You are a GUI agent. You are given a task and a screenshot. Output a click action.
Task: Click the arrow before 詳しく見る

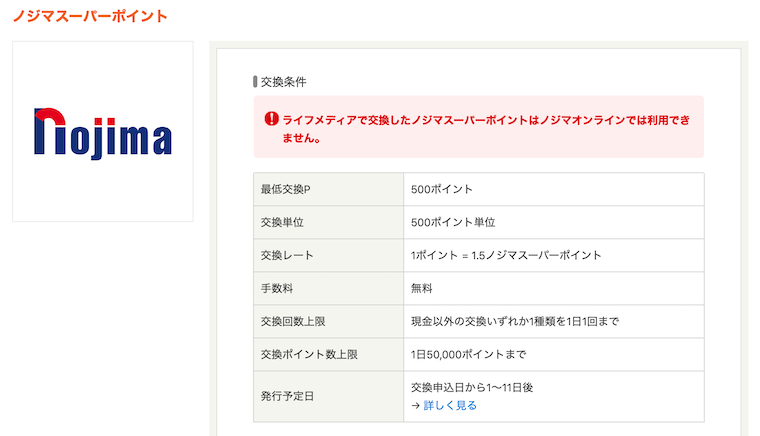pyautogui.click(x=415, y=405)
